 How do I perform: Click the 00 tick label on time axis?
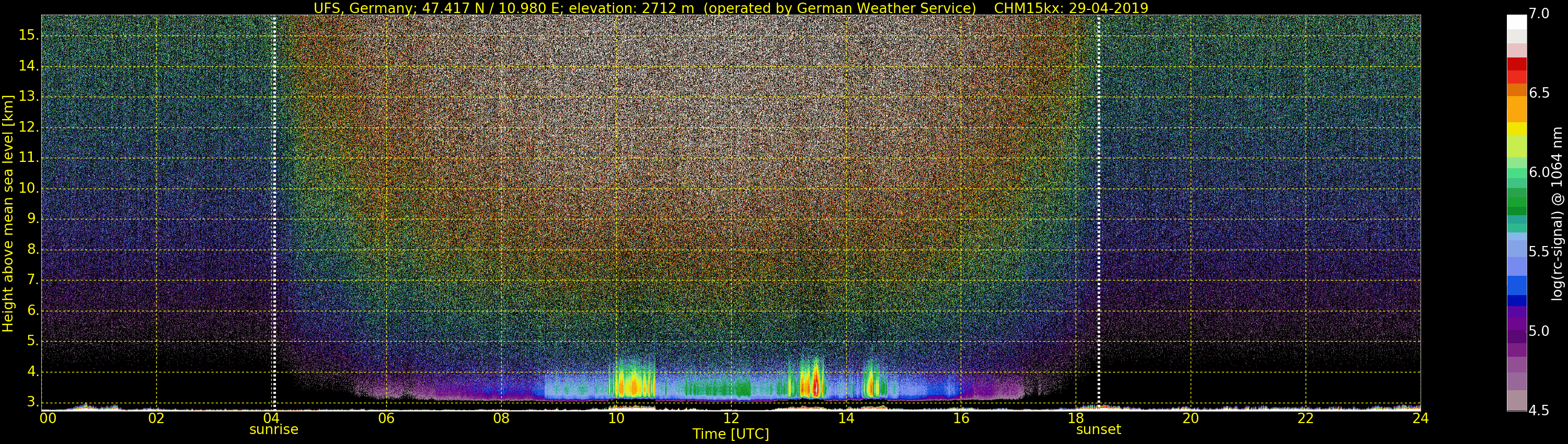pos(48,418)
